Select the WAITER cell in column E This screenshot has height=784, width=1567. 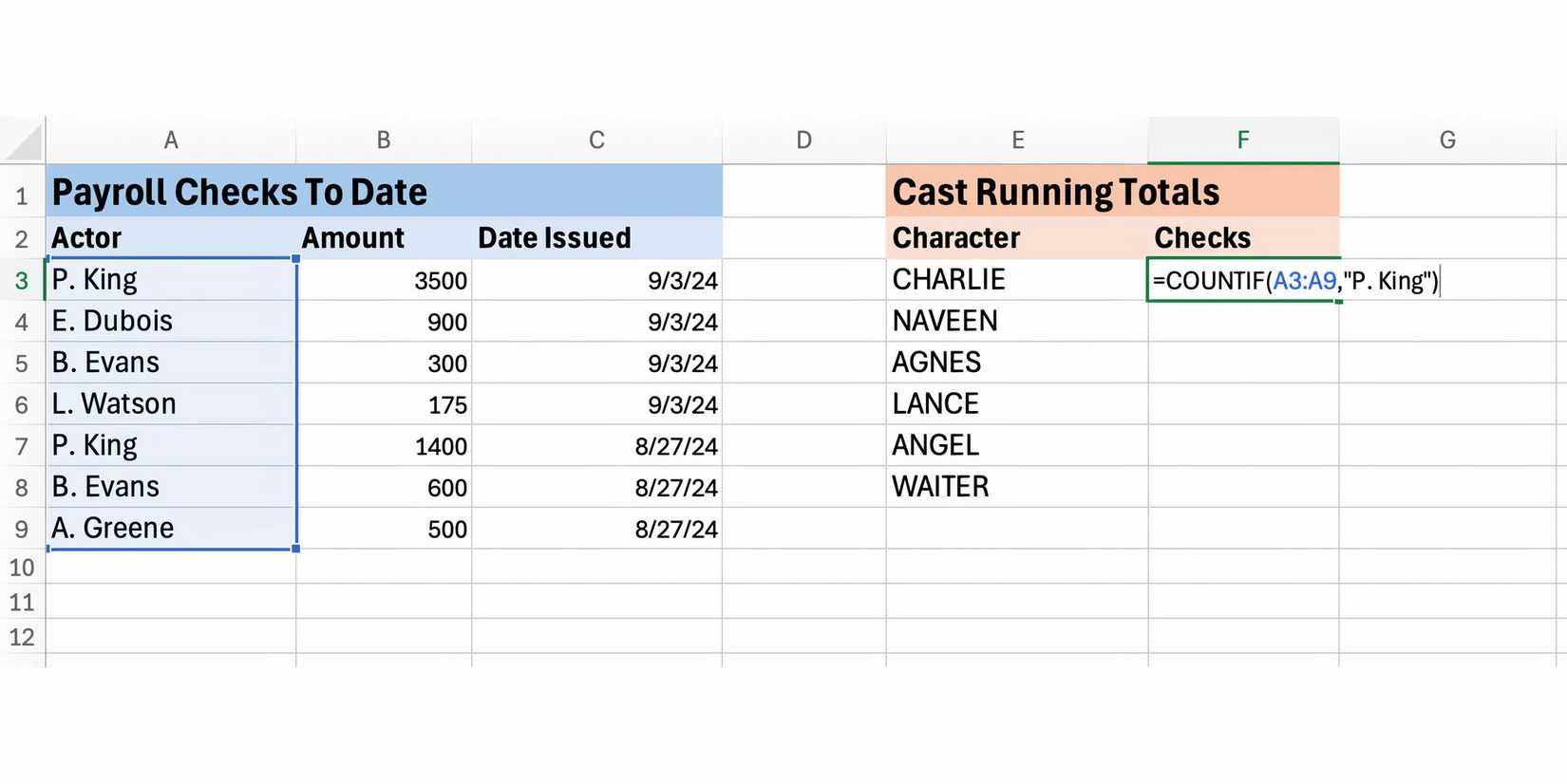coord(940,486)
